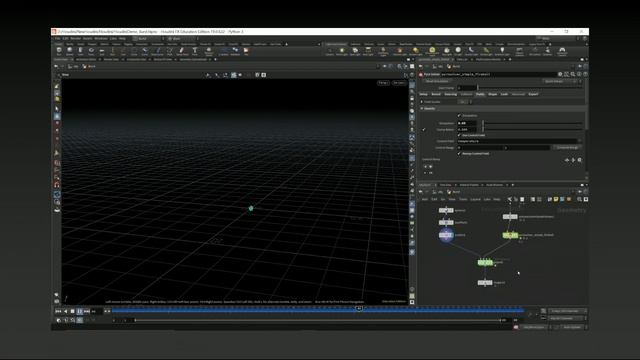Jump to the first frame button
The image size is (640, 360).
click(58, 311)
